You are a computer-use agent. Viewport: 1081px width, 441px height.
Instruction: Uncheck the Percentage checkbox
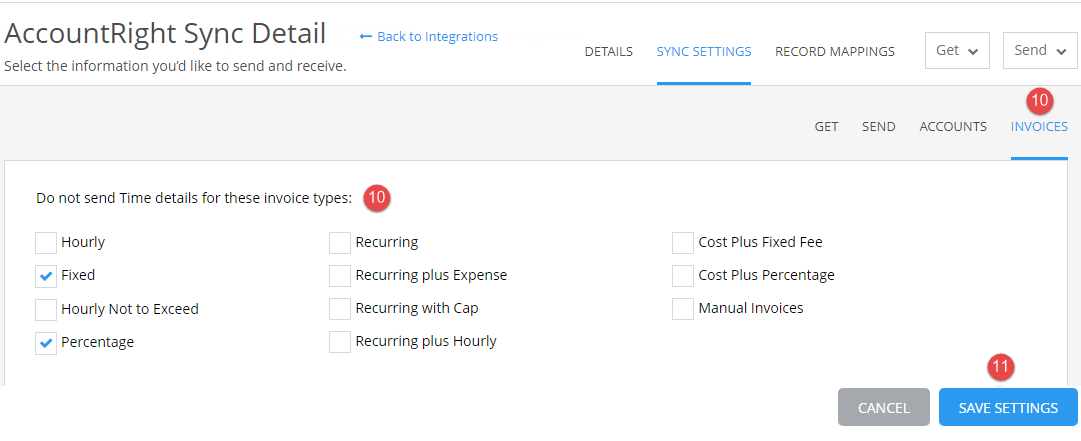pos(46,342)
